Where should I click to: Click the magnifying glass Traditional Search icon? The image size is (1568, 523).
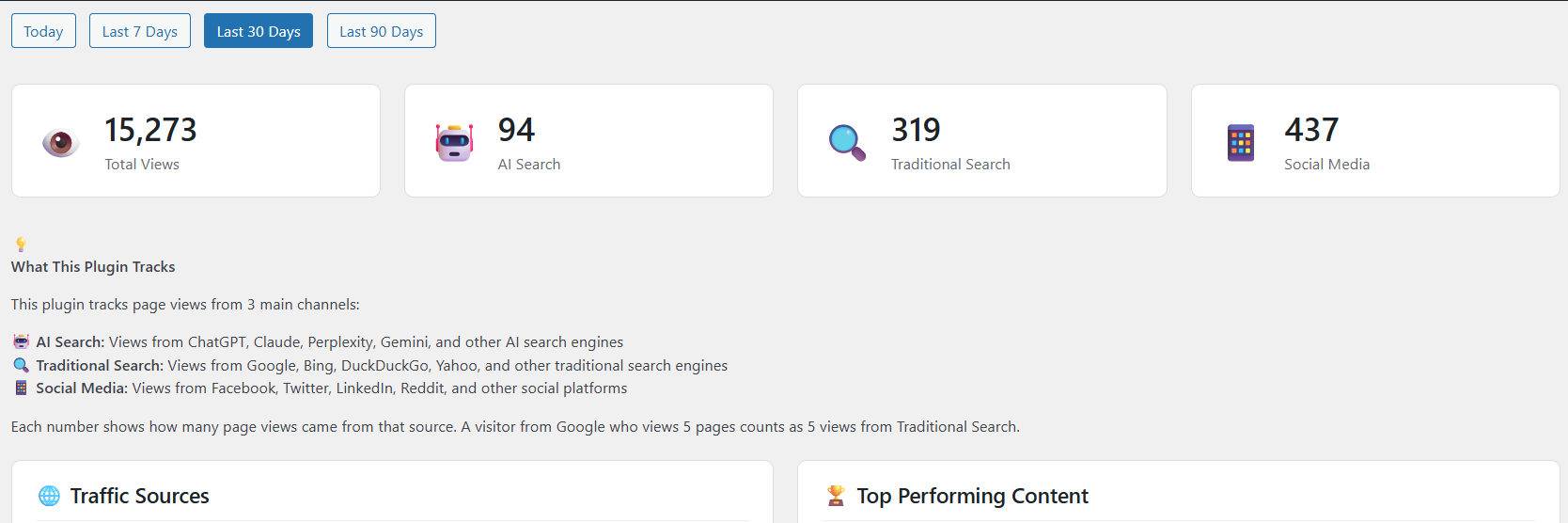tap(847, 142)
